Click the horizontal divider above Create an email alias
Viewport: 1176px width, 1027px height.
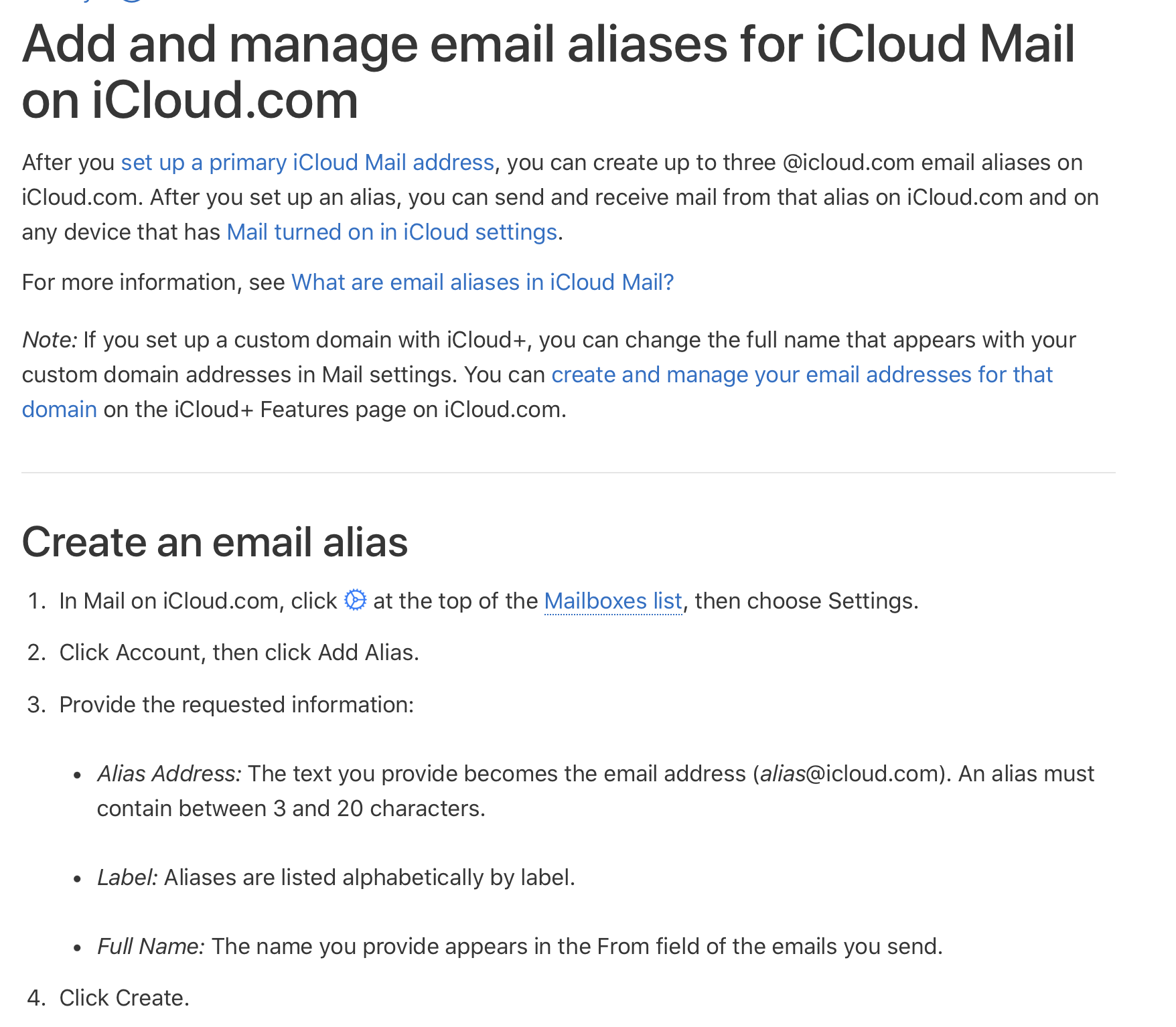point(568,473)
